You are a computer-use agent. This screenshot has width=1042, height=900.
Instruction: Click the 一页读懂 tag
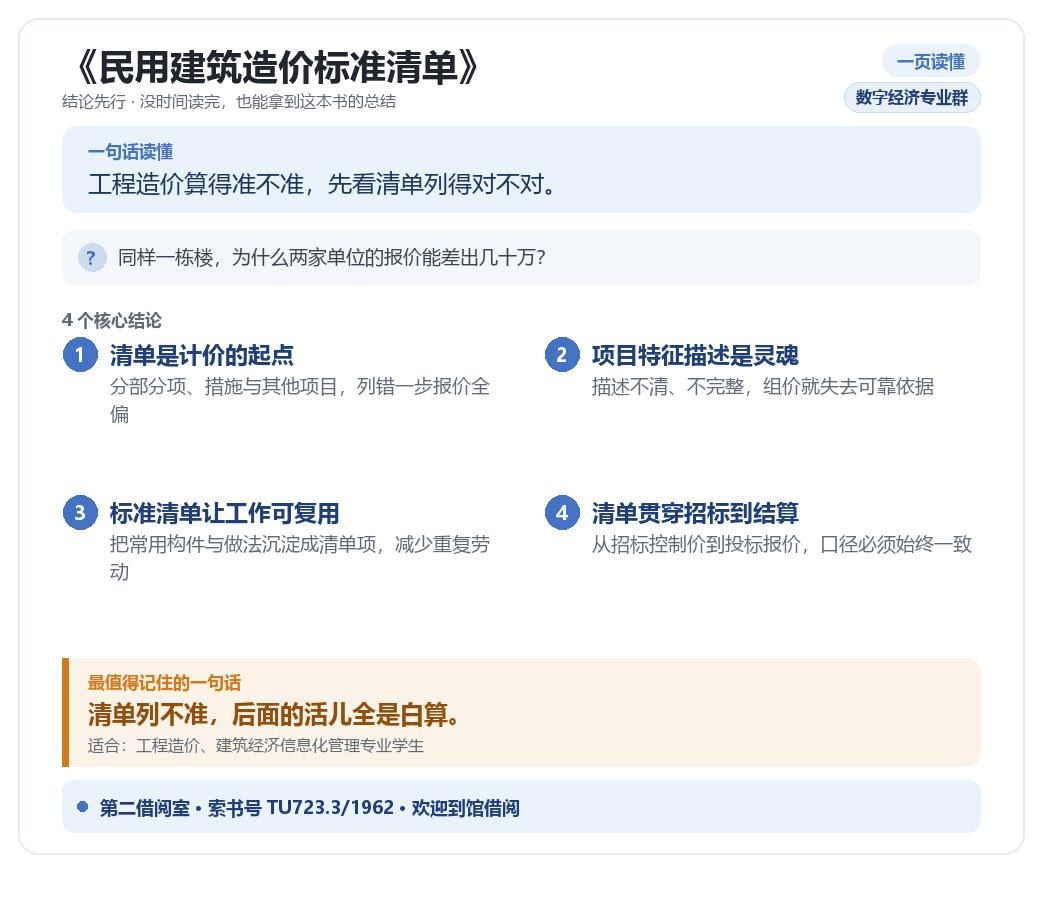(931, 62)
